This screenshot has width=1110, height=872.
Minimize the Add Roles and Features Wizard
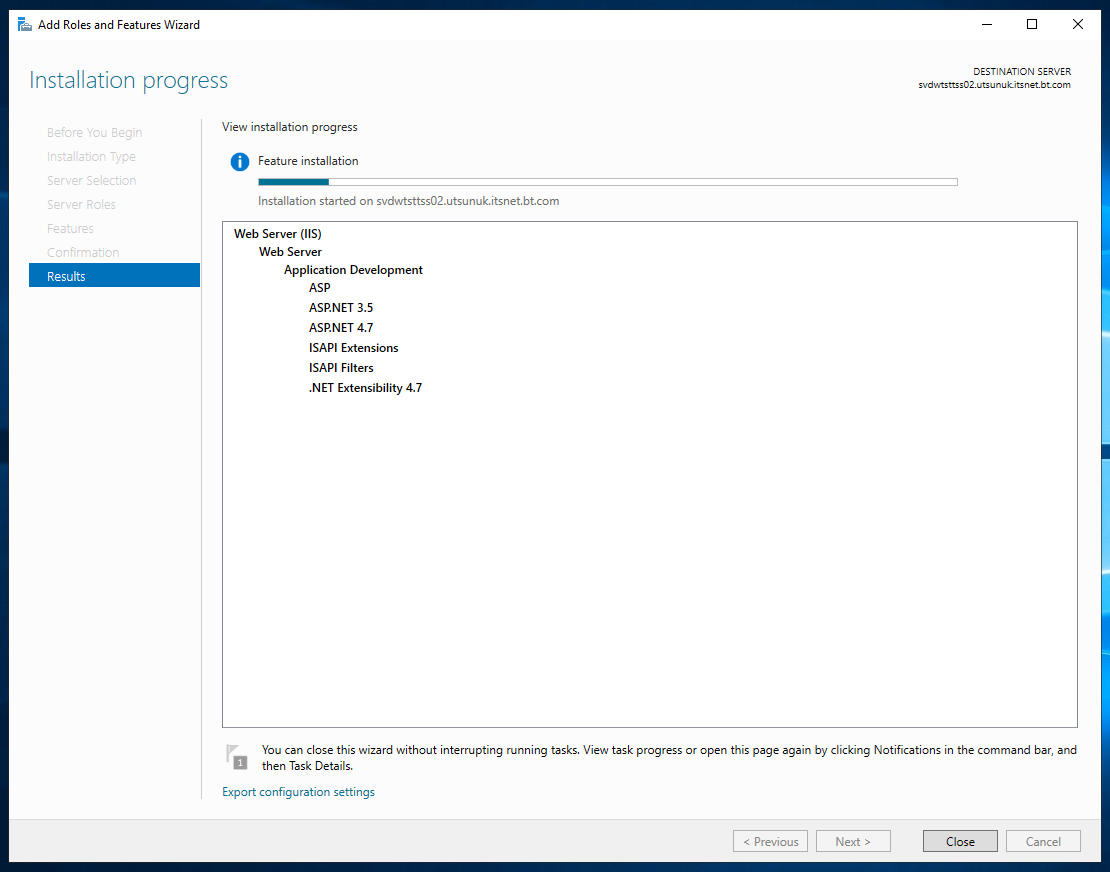(x=987, y=25)
